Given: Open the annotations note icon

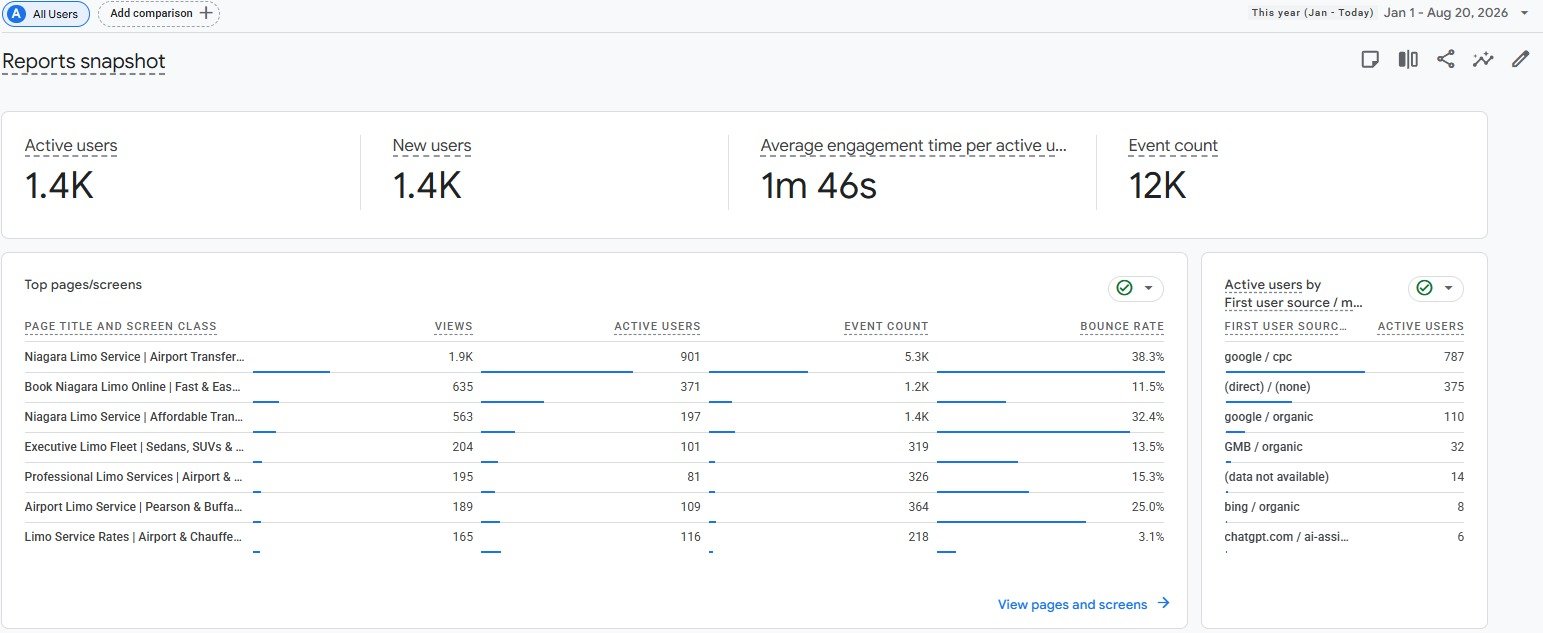Looking at the screenshot, I should pyautogui.click(x=1371, y=60).
